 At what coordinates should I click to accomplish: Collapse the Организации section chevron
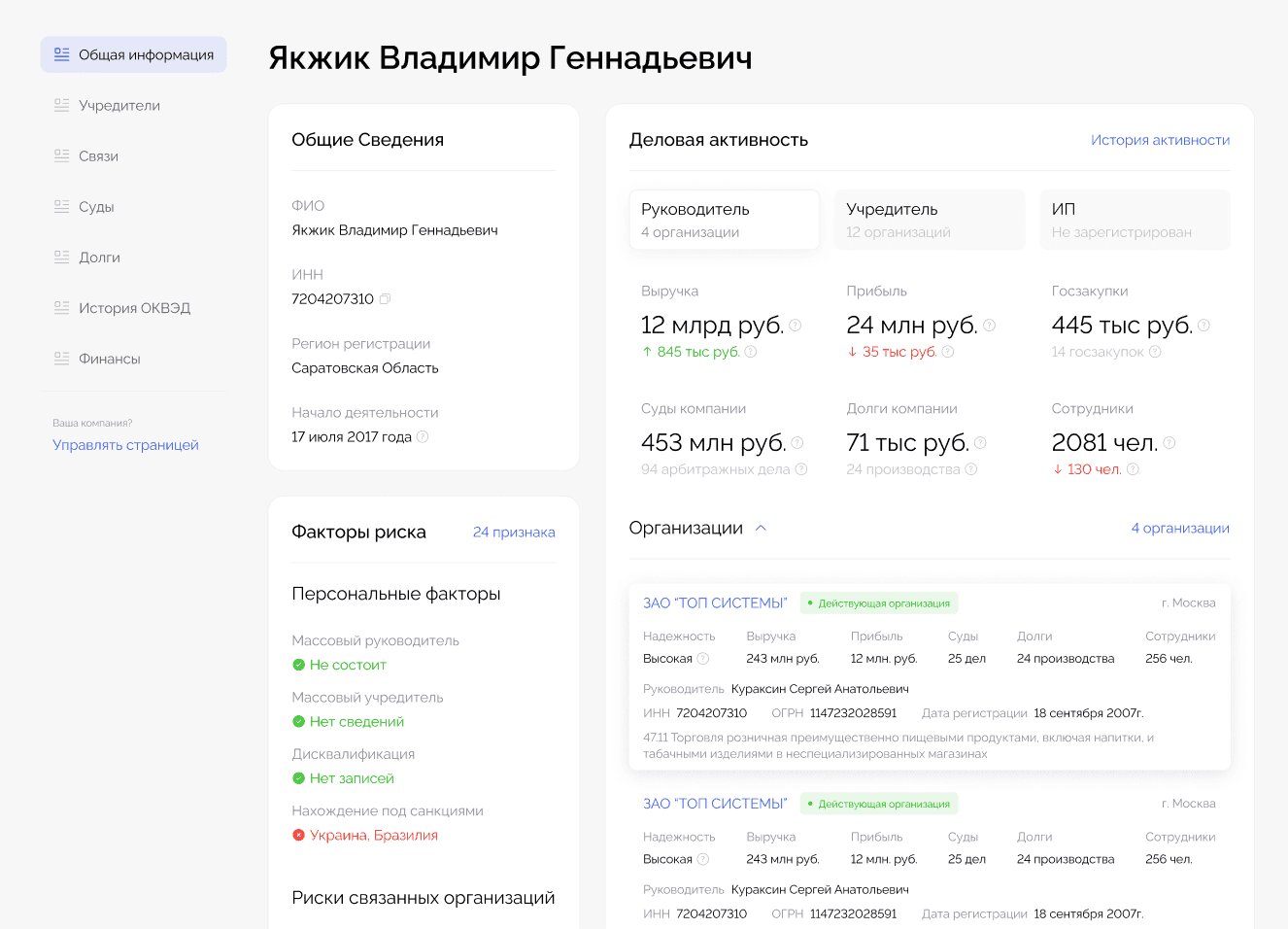[762, 528]
